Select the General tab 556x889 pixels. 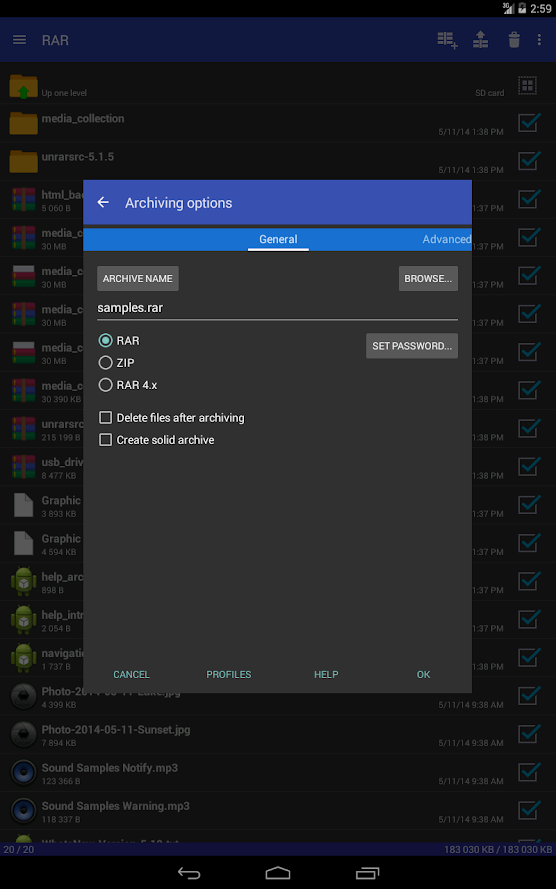[278, 239]
